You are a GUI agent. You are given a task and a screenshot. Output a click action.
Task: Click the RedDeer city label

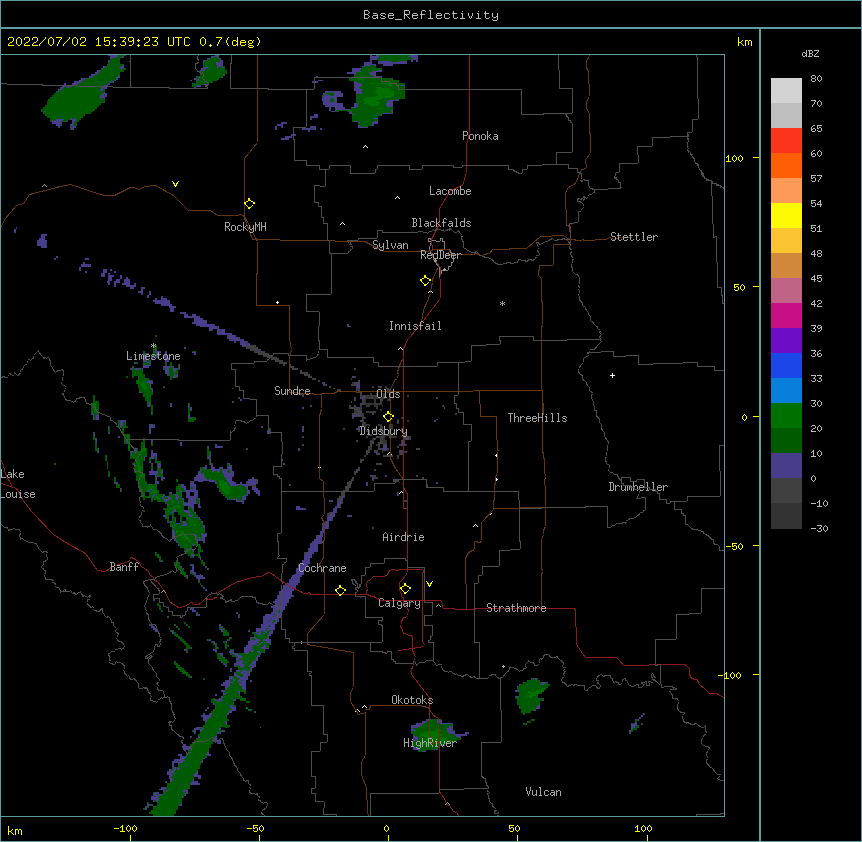[440, 255]
